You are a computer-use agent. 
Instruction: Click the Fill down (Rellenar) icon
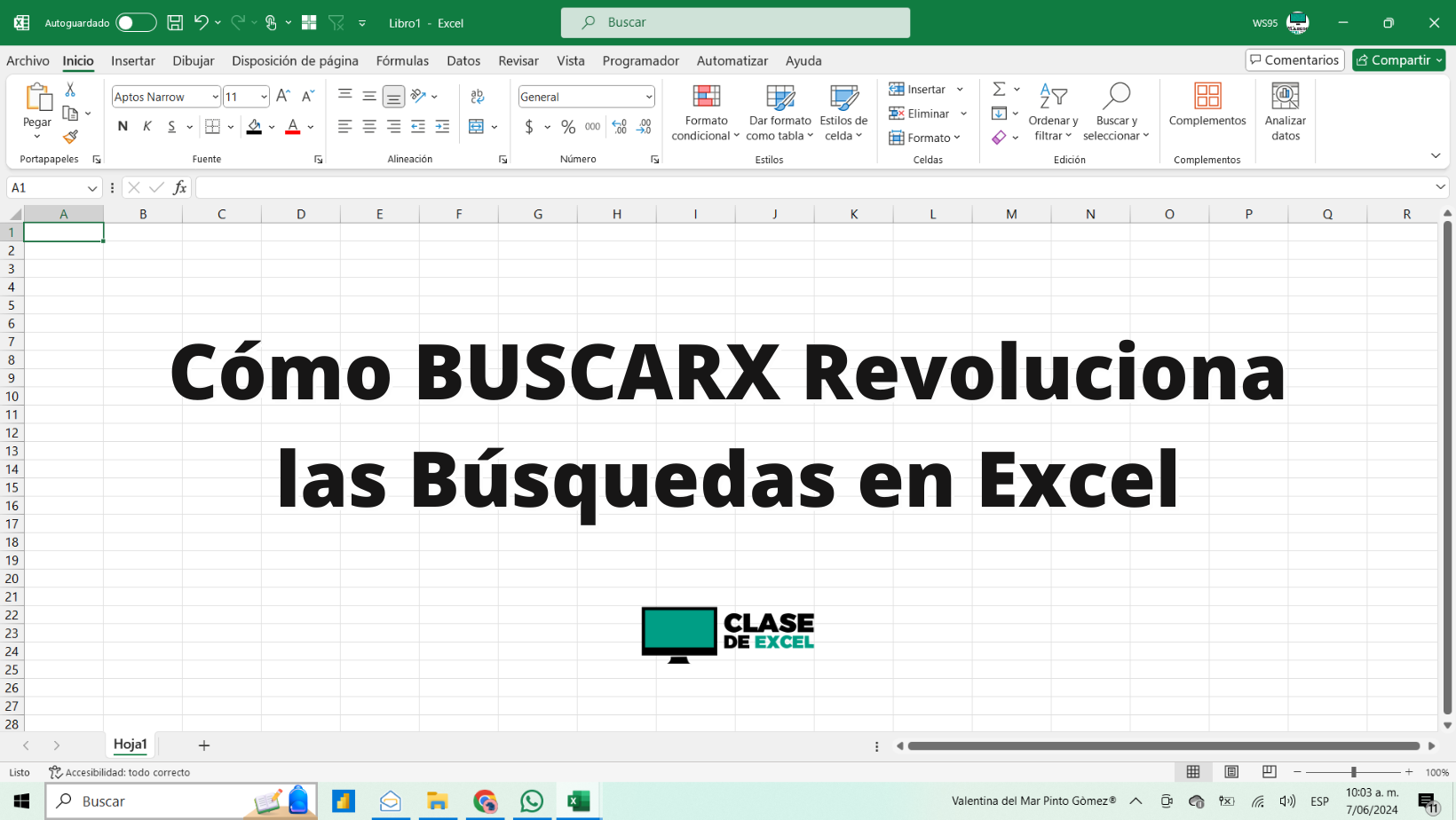(x=999, y=113)
